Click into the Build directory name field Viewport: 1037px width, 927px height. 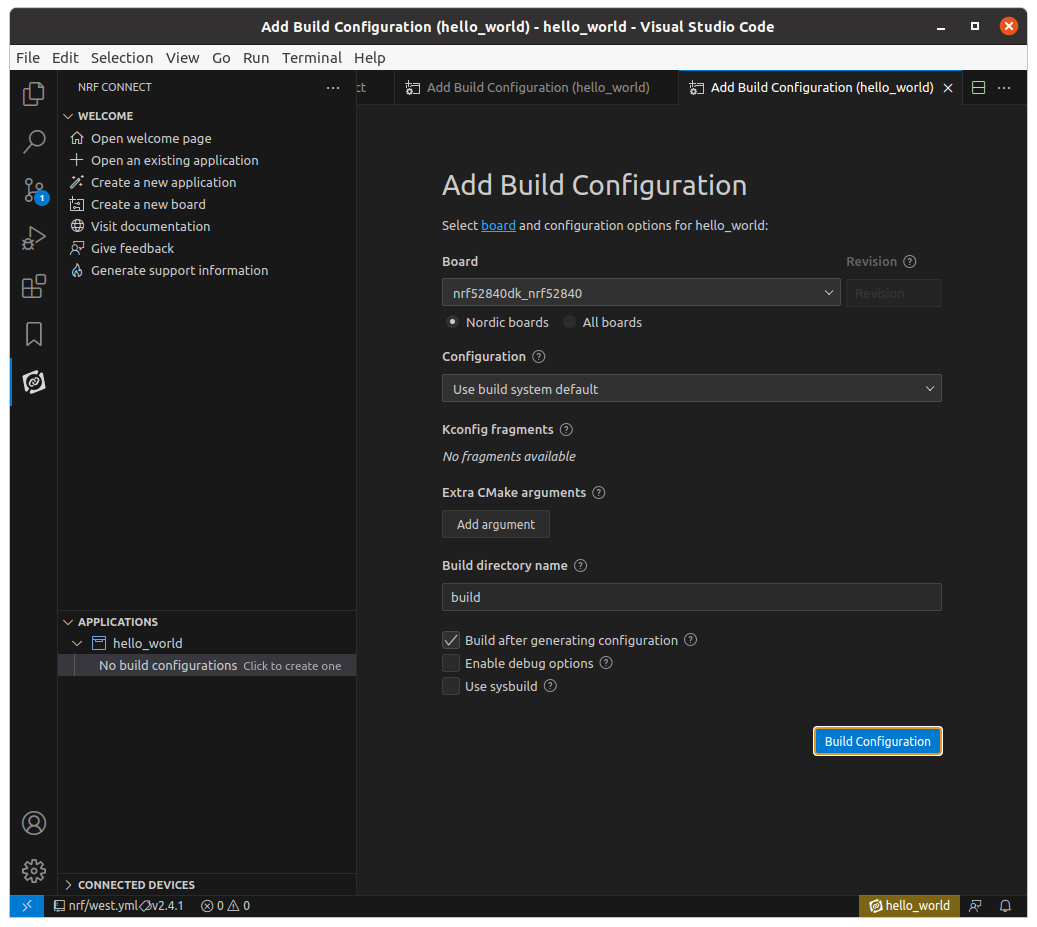pos(692,597)
